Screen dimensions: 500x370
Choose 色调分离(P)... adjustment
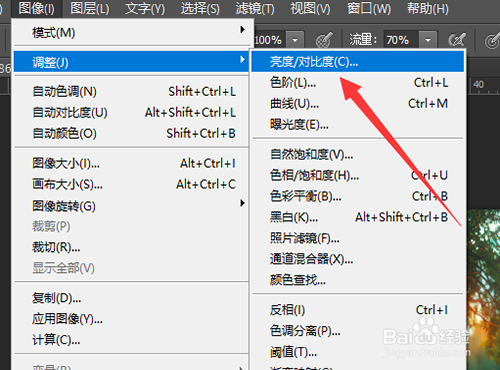click(358, 331)
